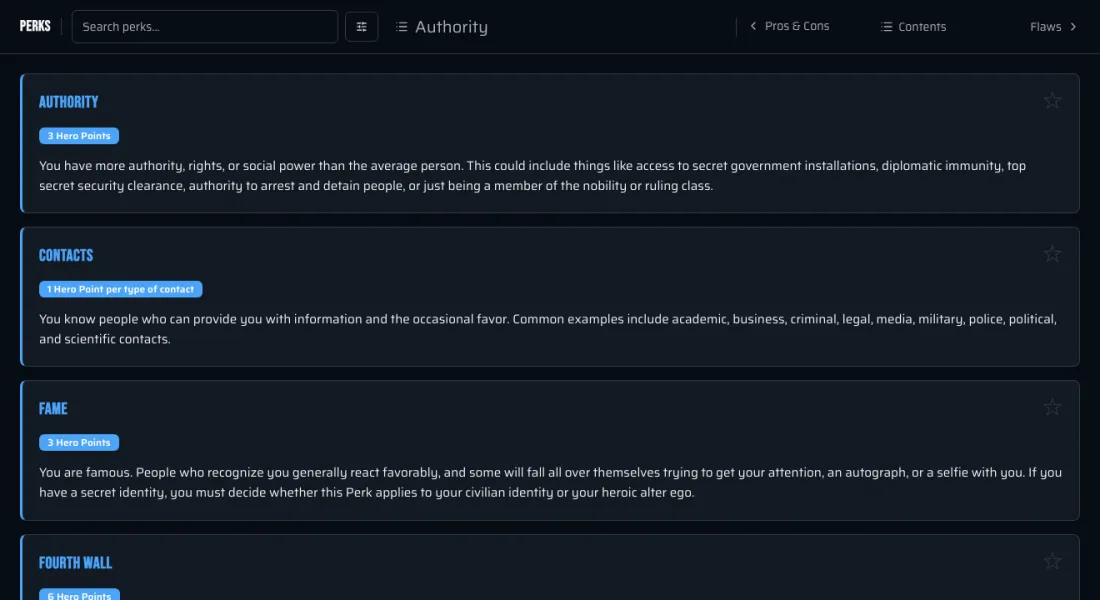Click 1 Hero Point per type of contact badge
The image size is (1100, 600).
click(x=121, y=289)
